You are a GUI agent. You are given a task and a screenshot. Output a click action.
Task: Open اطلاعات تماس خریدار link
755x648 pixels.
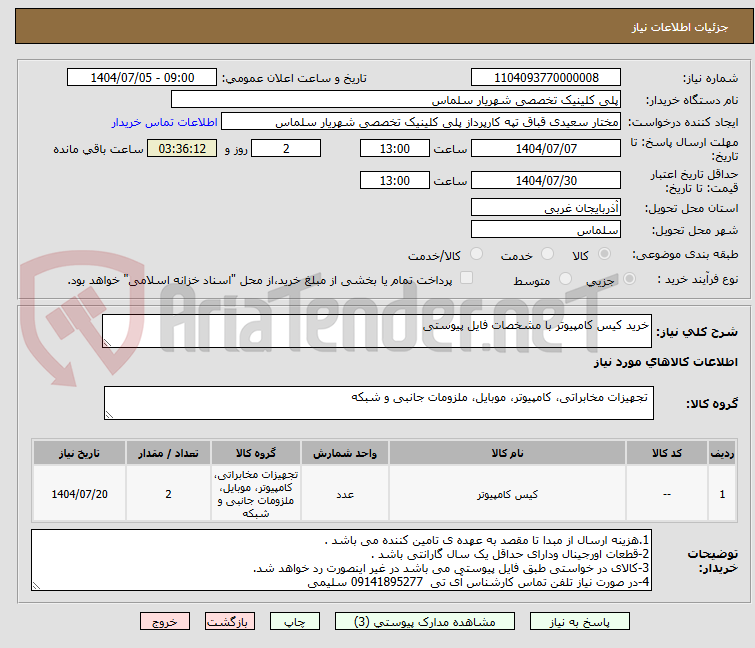click(x=165, y=122)
